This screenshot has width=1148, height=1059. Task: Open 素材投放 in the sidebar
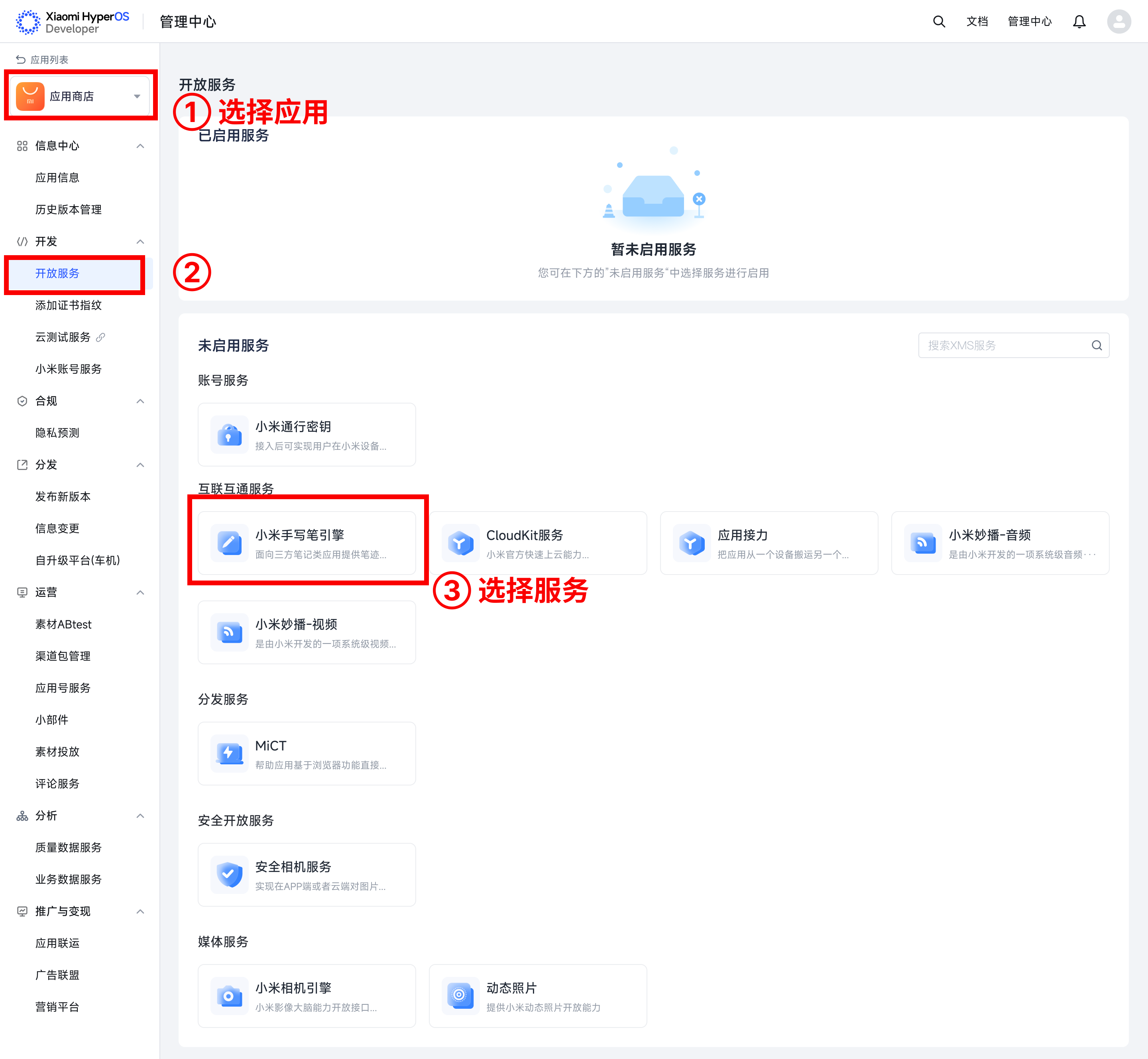pyautogui.click(x=57, y=752)
